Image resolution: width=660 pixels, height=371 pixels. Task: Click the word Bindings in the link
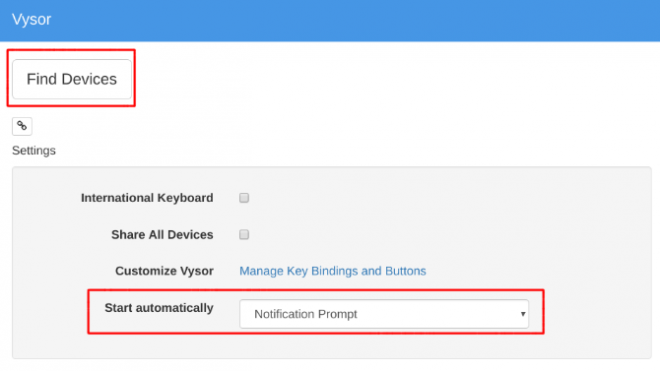(x=334, y=271)
